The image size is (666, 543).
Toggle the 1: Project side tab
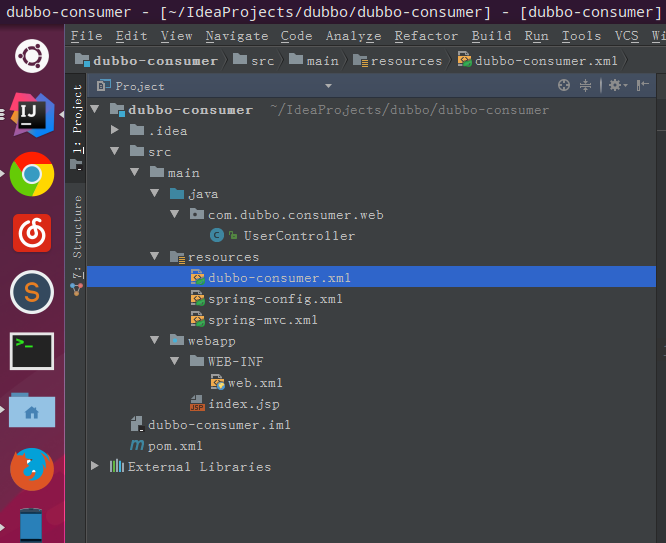76,127
